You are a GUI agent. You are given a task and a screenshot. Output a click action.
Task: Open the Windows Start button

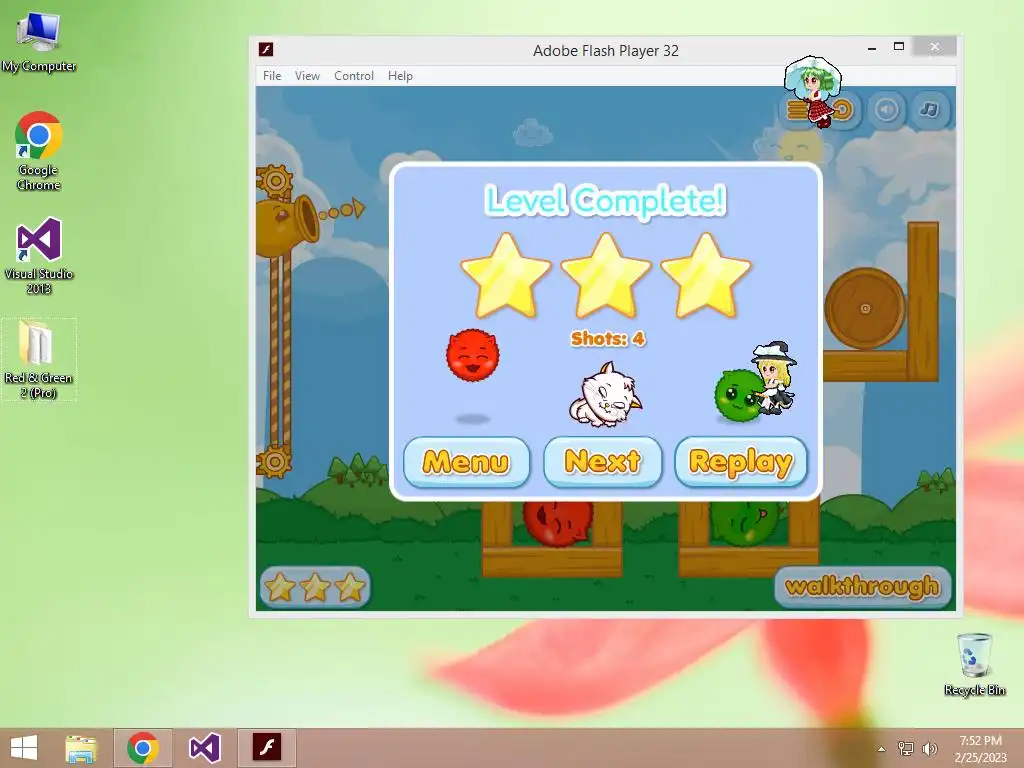tap(24, 748)
